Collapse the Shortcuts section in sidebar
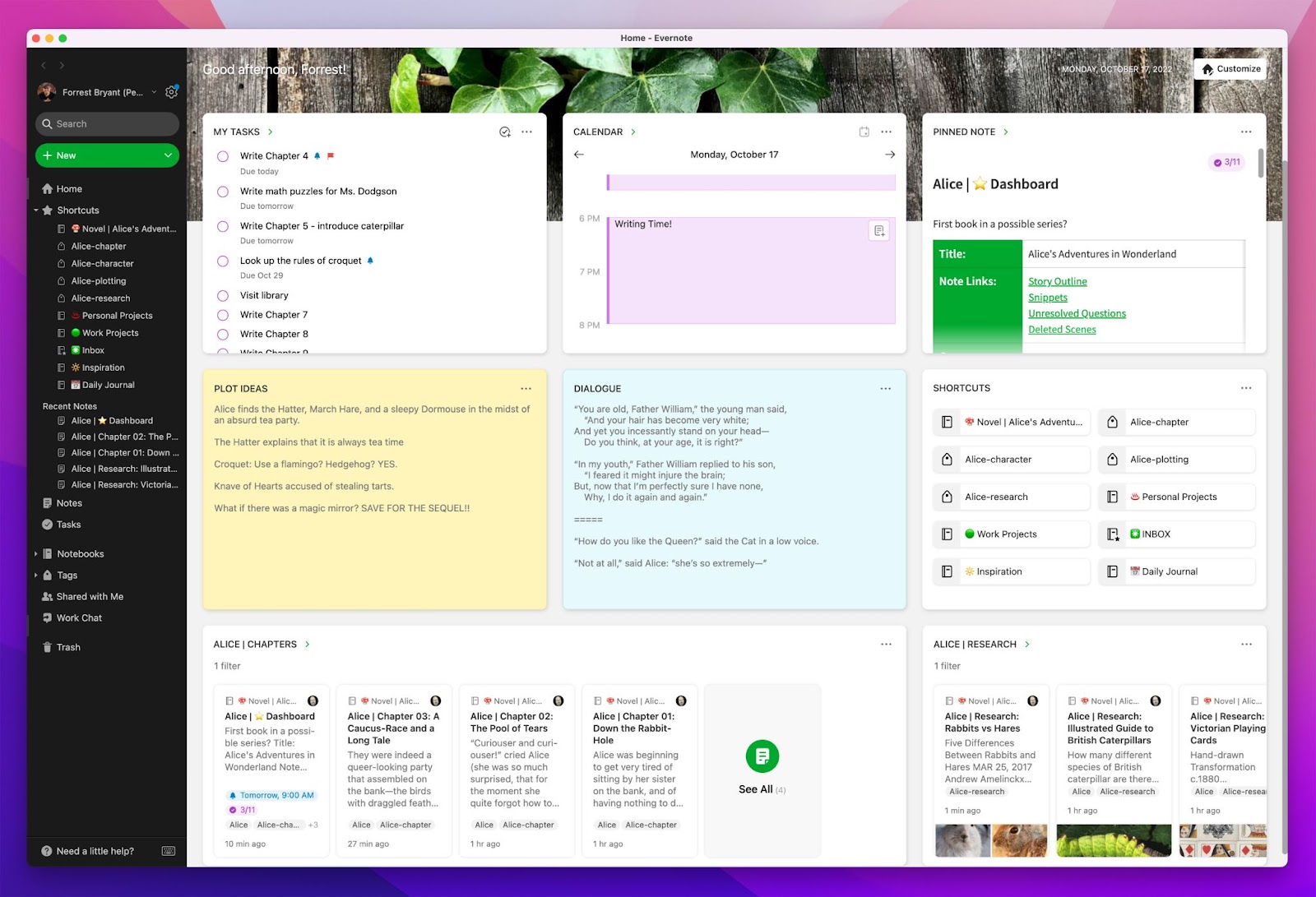 (36, 210)
